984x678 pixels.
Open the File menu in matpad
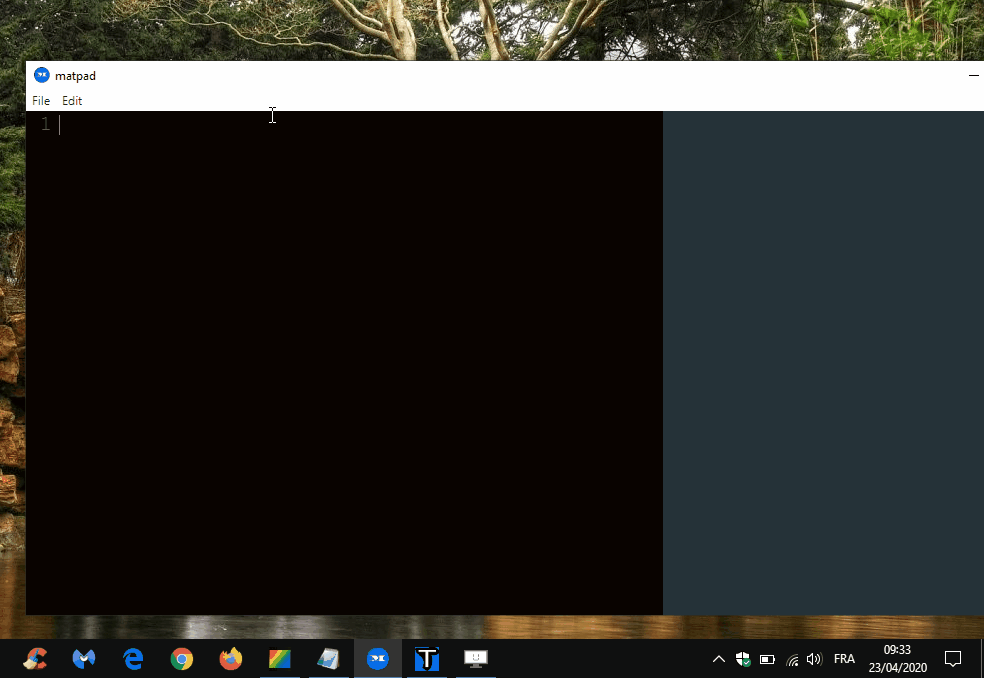[41, 100]
